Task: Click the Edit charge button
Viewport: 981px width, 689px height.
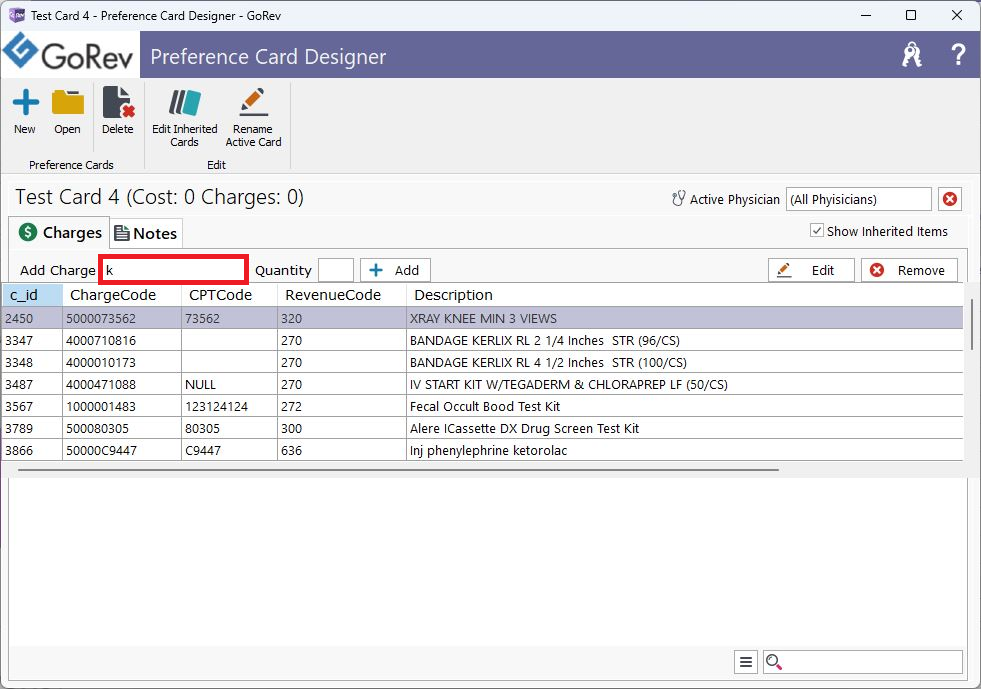Action: point(811,270)
